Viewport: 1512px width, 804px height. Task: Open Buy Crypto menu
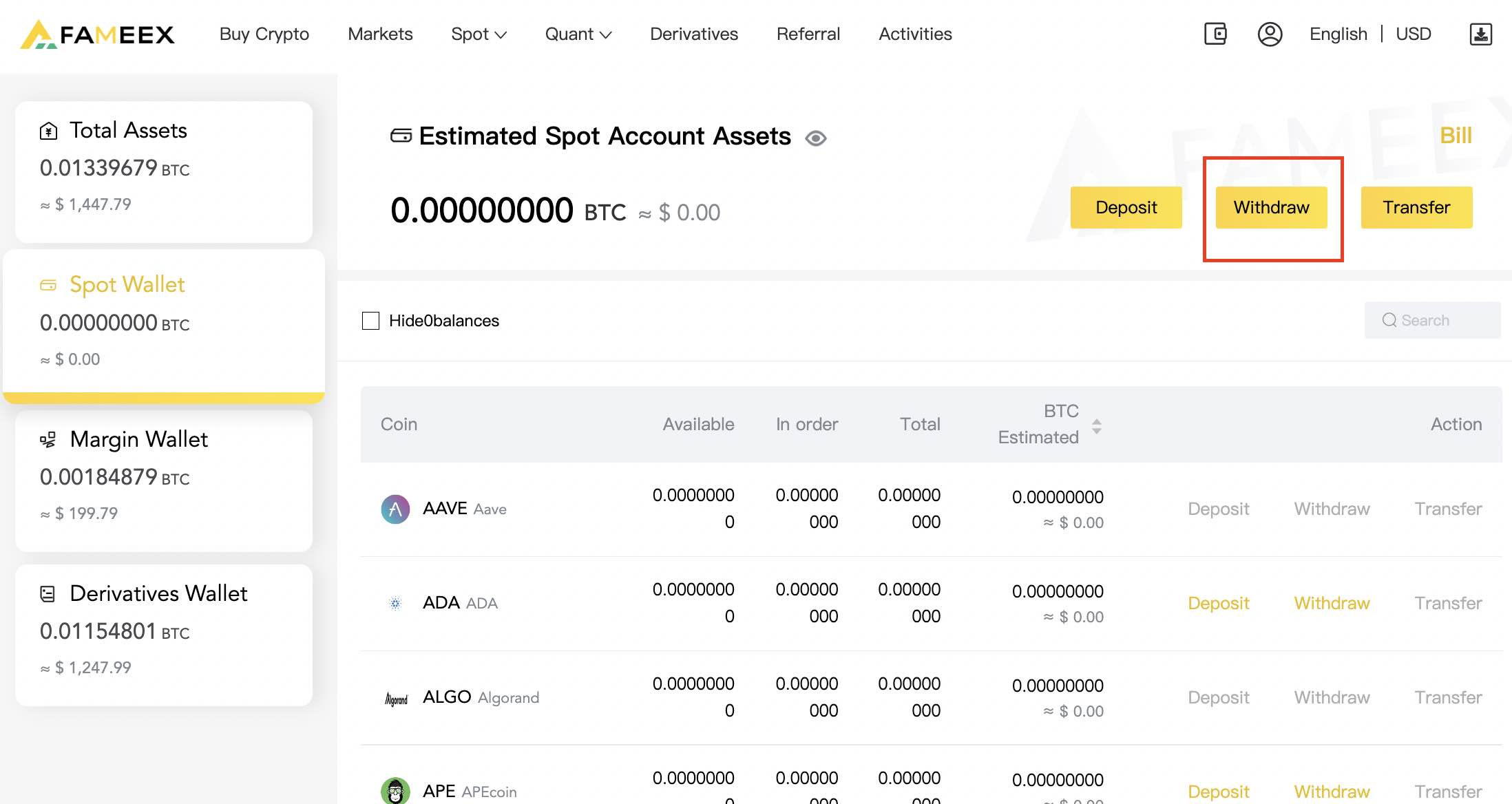pyautogui.click(x=264, y=34)
